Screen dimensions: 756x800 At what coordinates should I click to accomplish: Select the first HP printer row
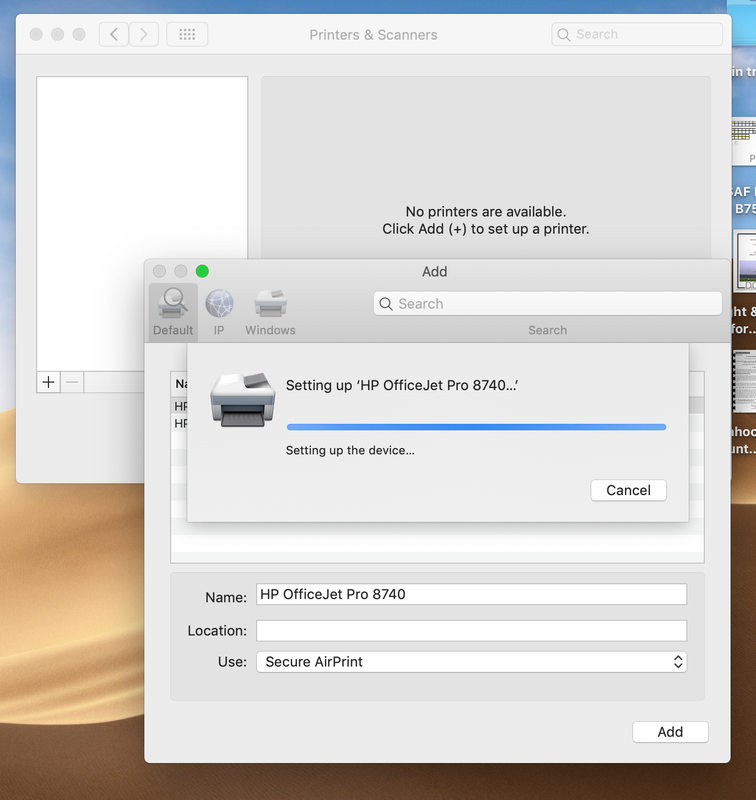[x=180, y=407]
